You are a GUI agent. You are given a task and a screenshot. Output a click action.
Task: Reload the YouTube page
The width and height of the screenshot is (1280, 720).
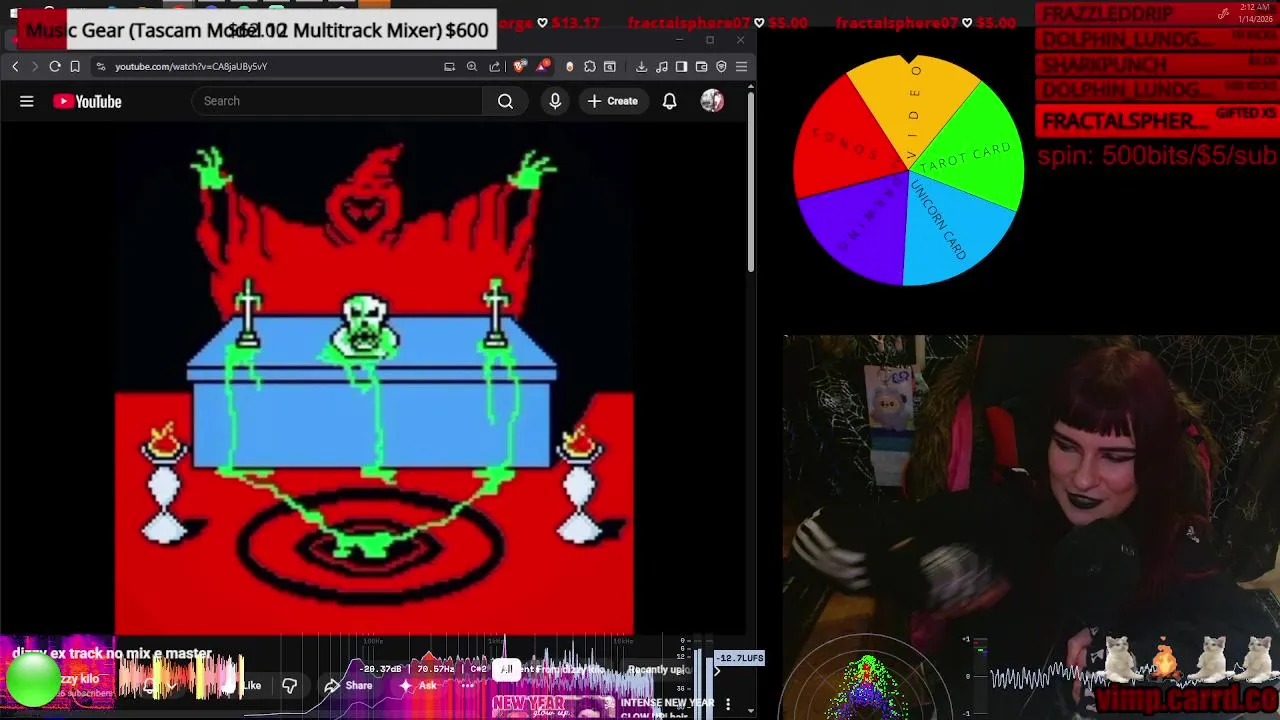(x=55, y=66)
